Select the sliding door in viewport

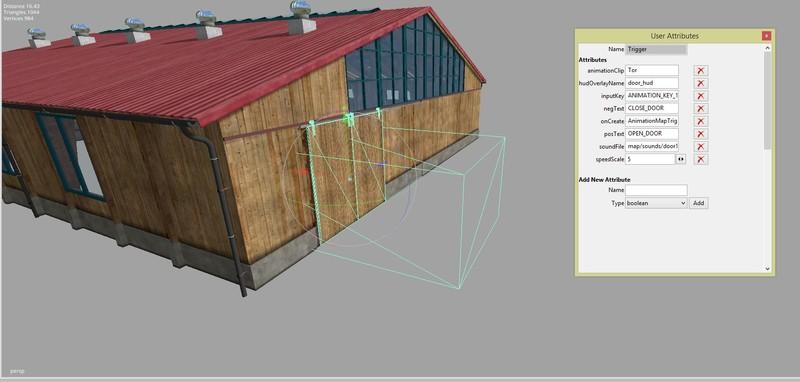tap(338, 179)
